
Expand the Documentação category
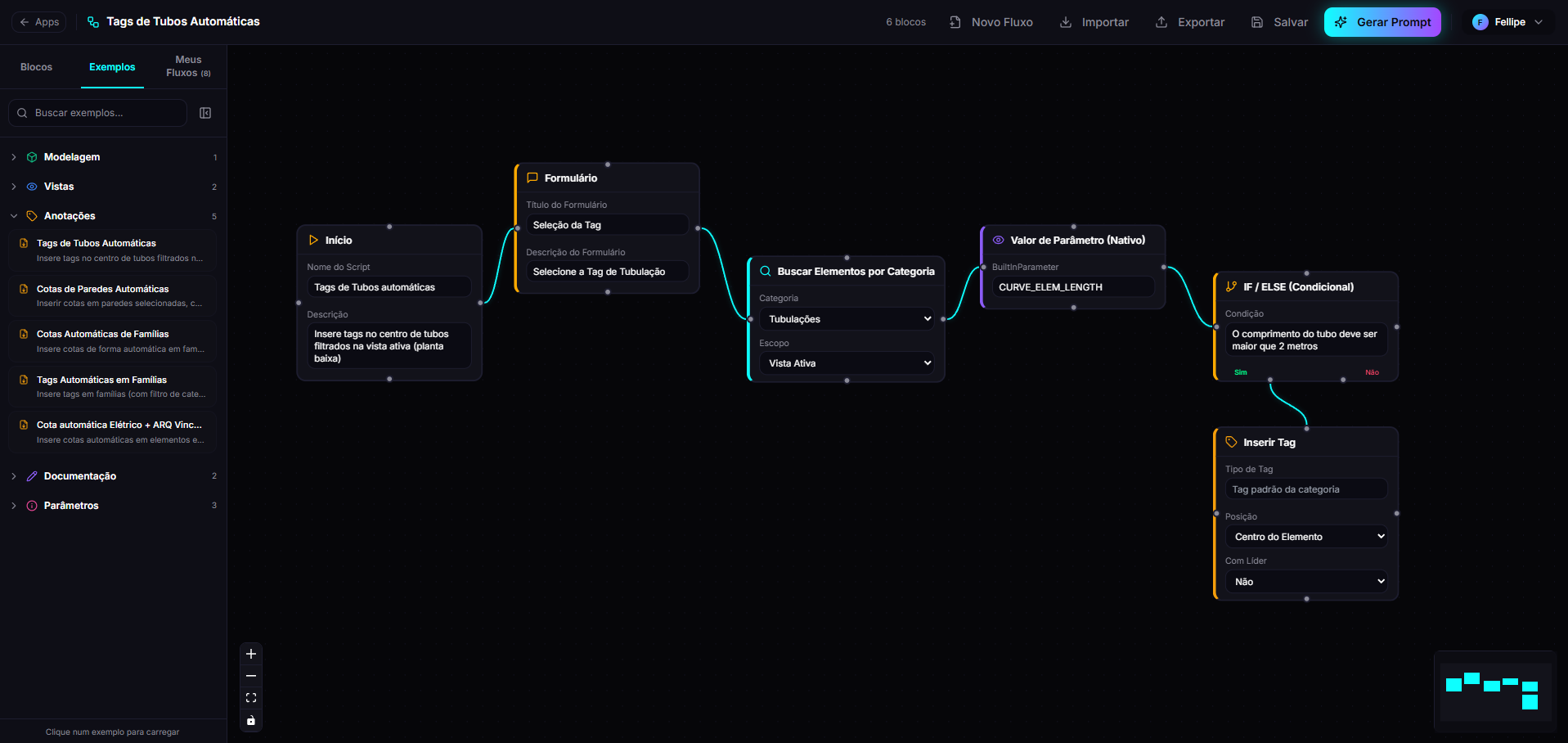coord(14,476)
